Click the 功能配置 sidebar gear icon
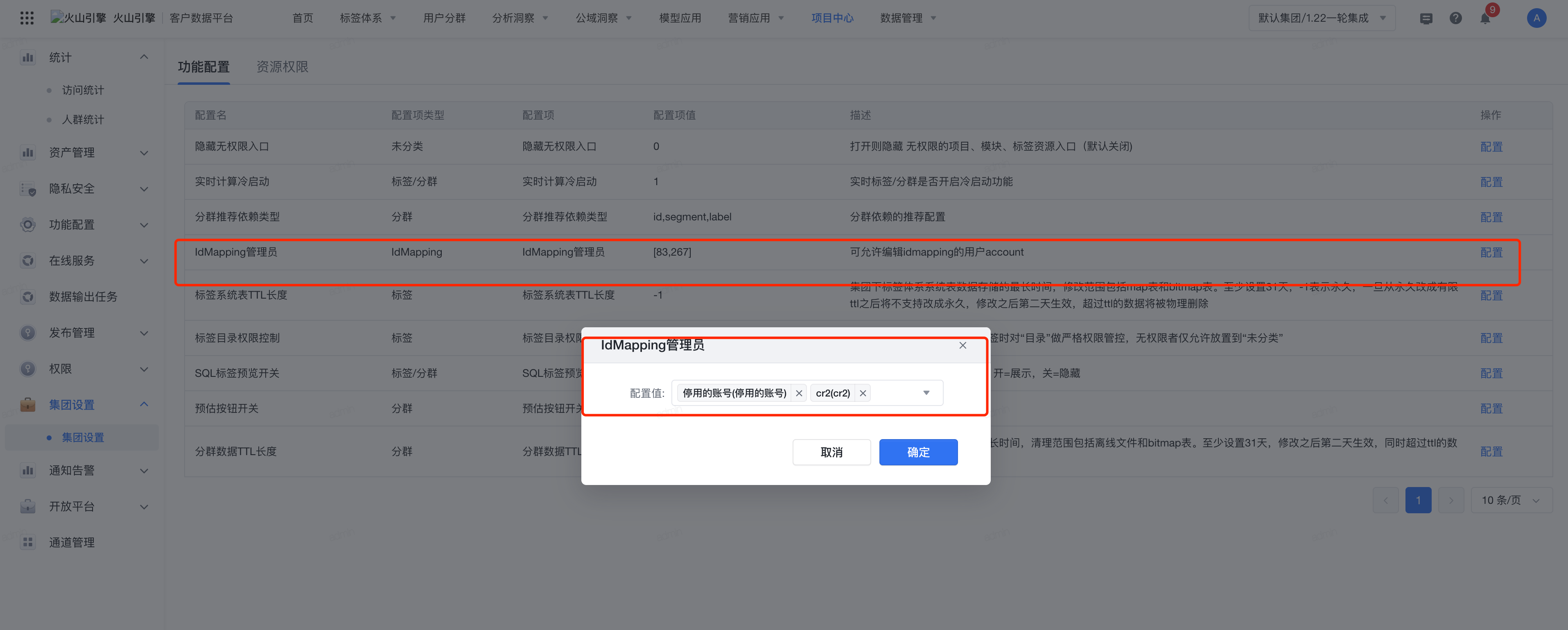The image size is (1568, 630). tap(27, 225)
